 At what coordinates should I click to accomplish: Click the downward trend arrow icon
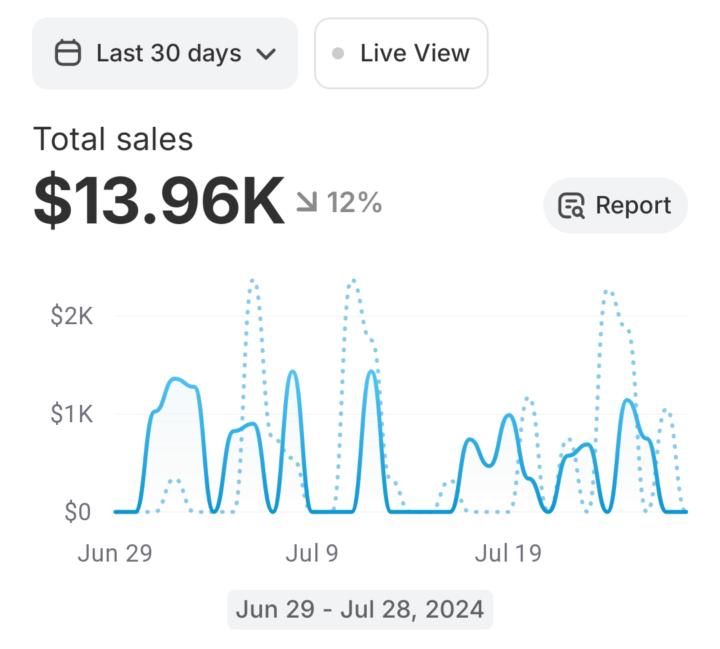pos(305,204)
